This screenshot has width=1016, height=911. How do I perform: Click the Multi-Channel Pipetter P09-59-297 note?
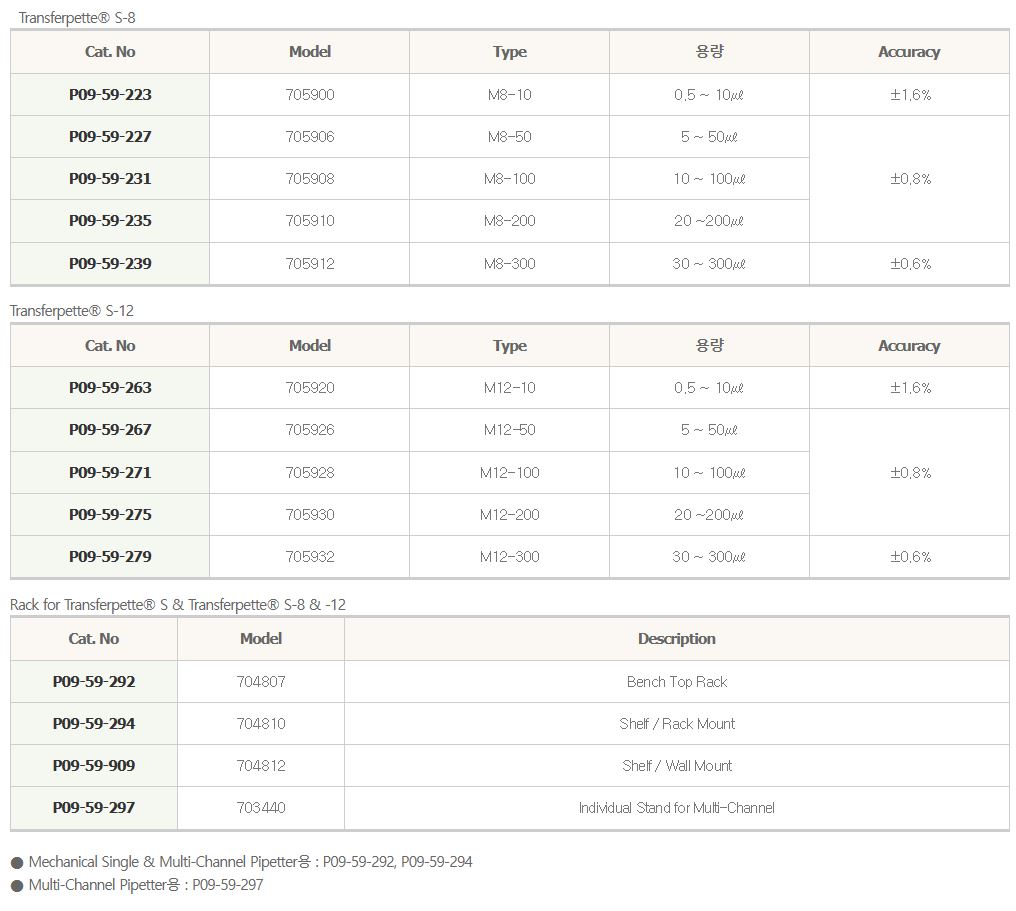point(146,885)
